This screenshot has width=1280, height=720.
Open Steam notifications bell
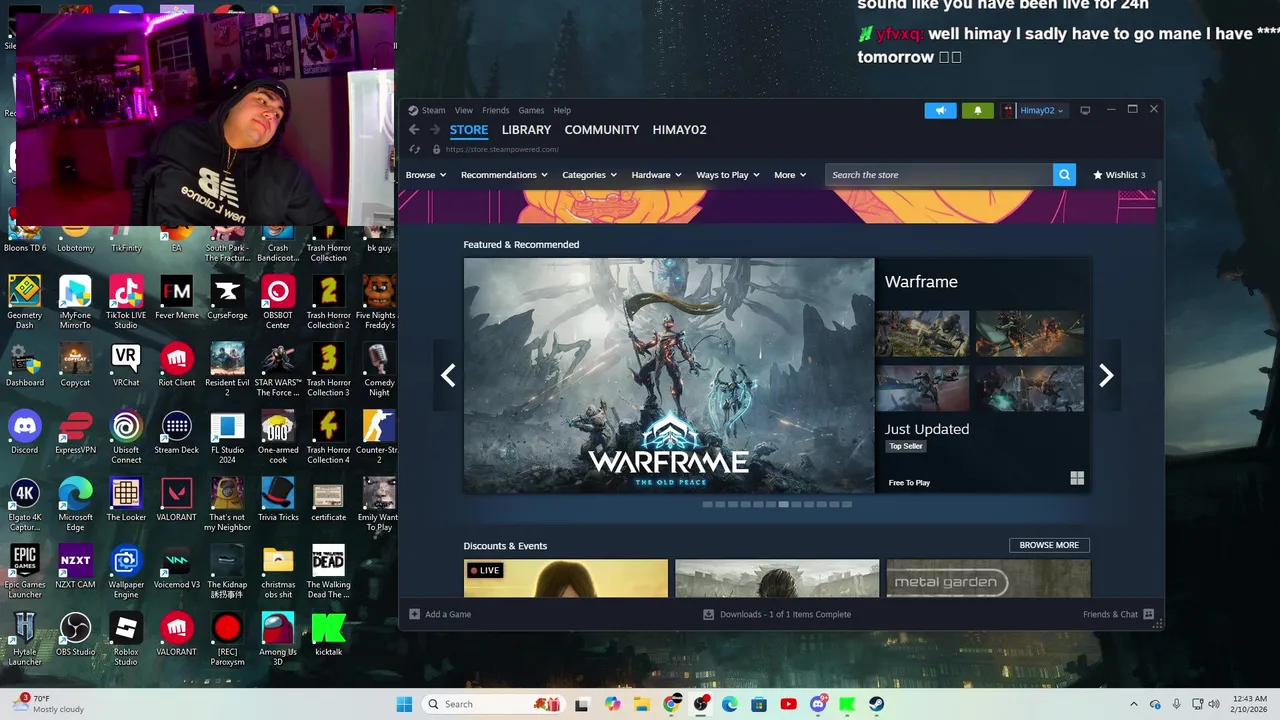977,110
